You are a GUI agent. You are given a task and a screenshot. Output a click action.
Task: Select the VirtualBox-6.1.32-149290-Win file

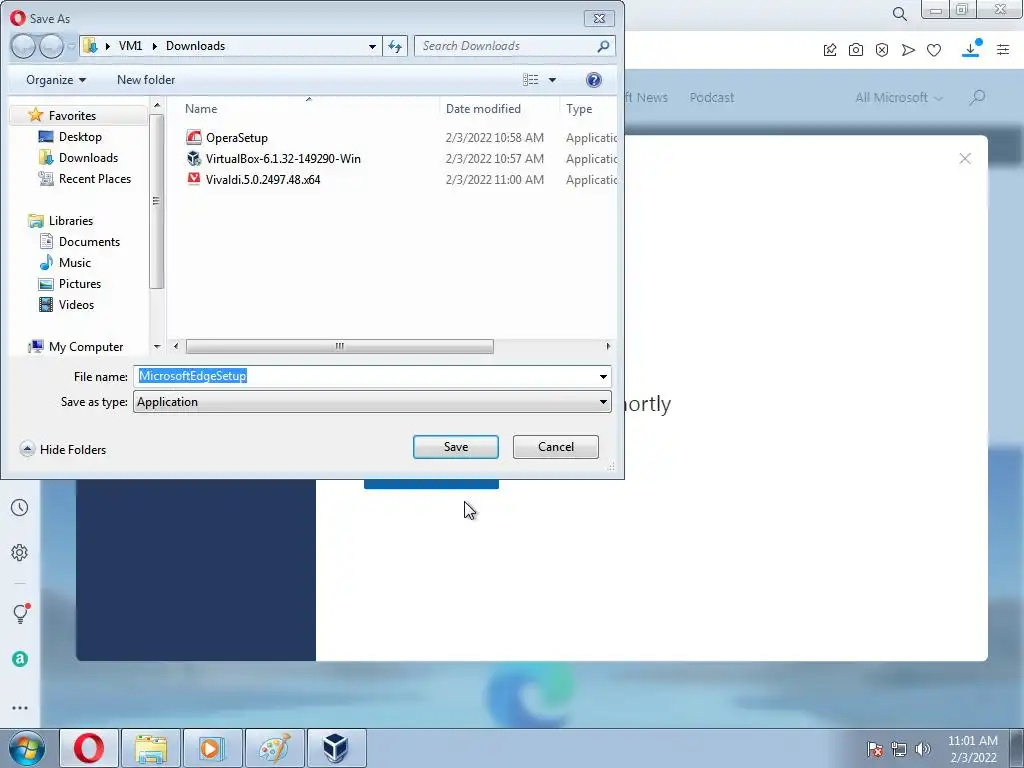click(x=274, y=159)
